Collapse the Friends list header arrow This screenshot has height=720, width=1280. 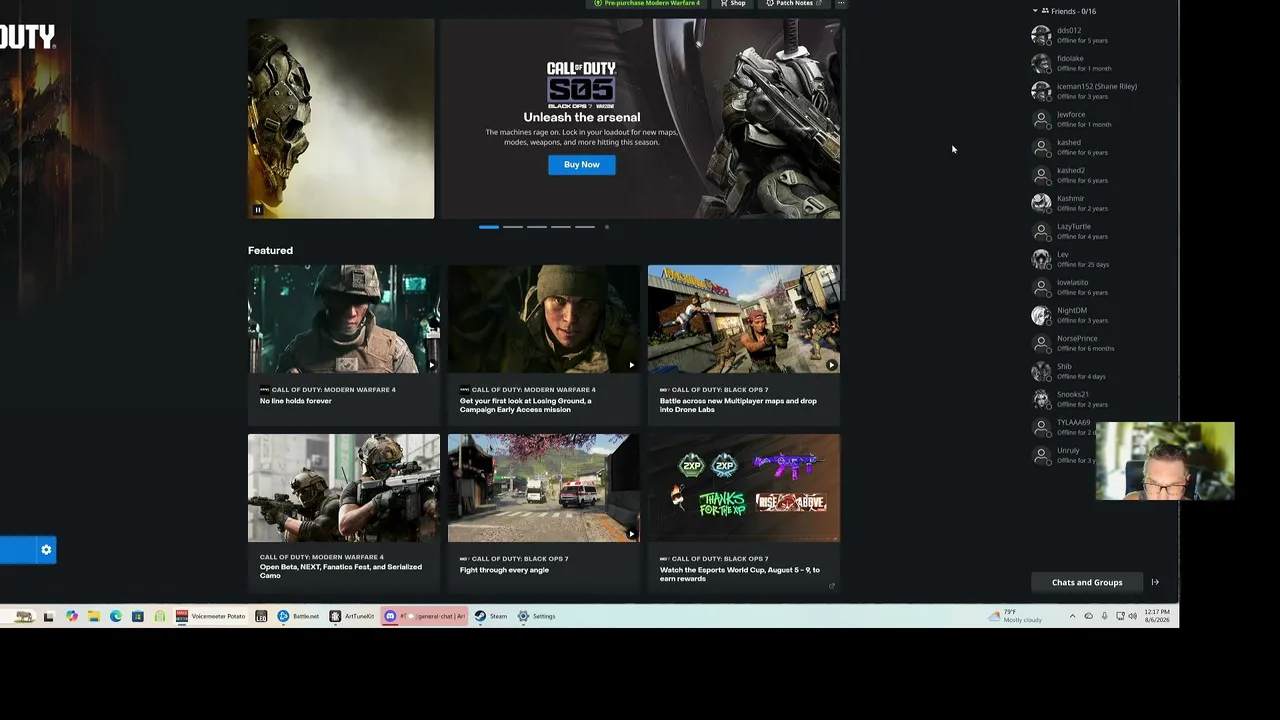(1035, 11)
